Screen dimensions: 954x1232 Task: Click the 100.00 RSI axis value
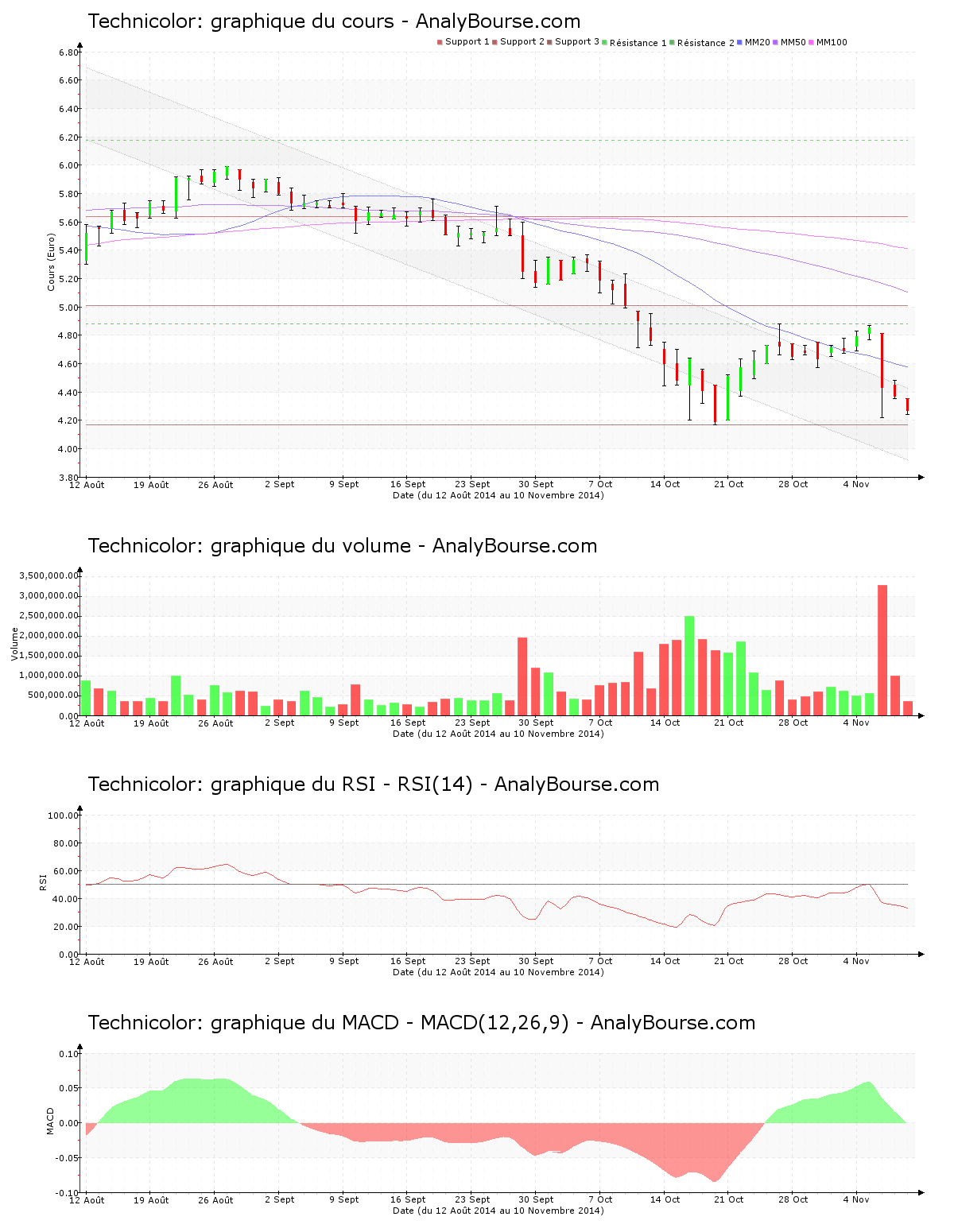click(64, 816)
